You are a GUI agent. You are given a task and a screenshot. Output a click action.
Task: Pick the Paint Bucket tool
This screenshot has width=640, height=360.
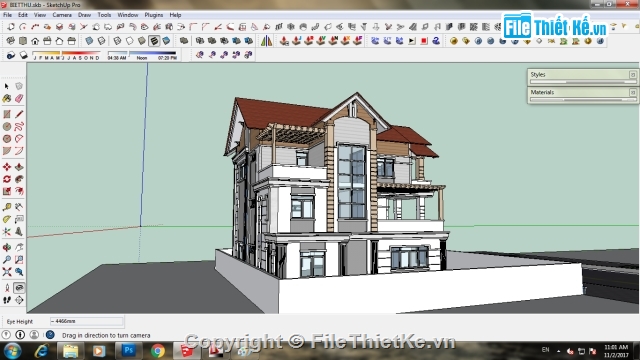point(7,98)
